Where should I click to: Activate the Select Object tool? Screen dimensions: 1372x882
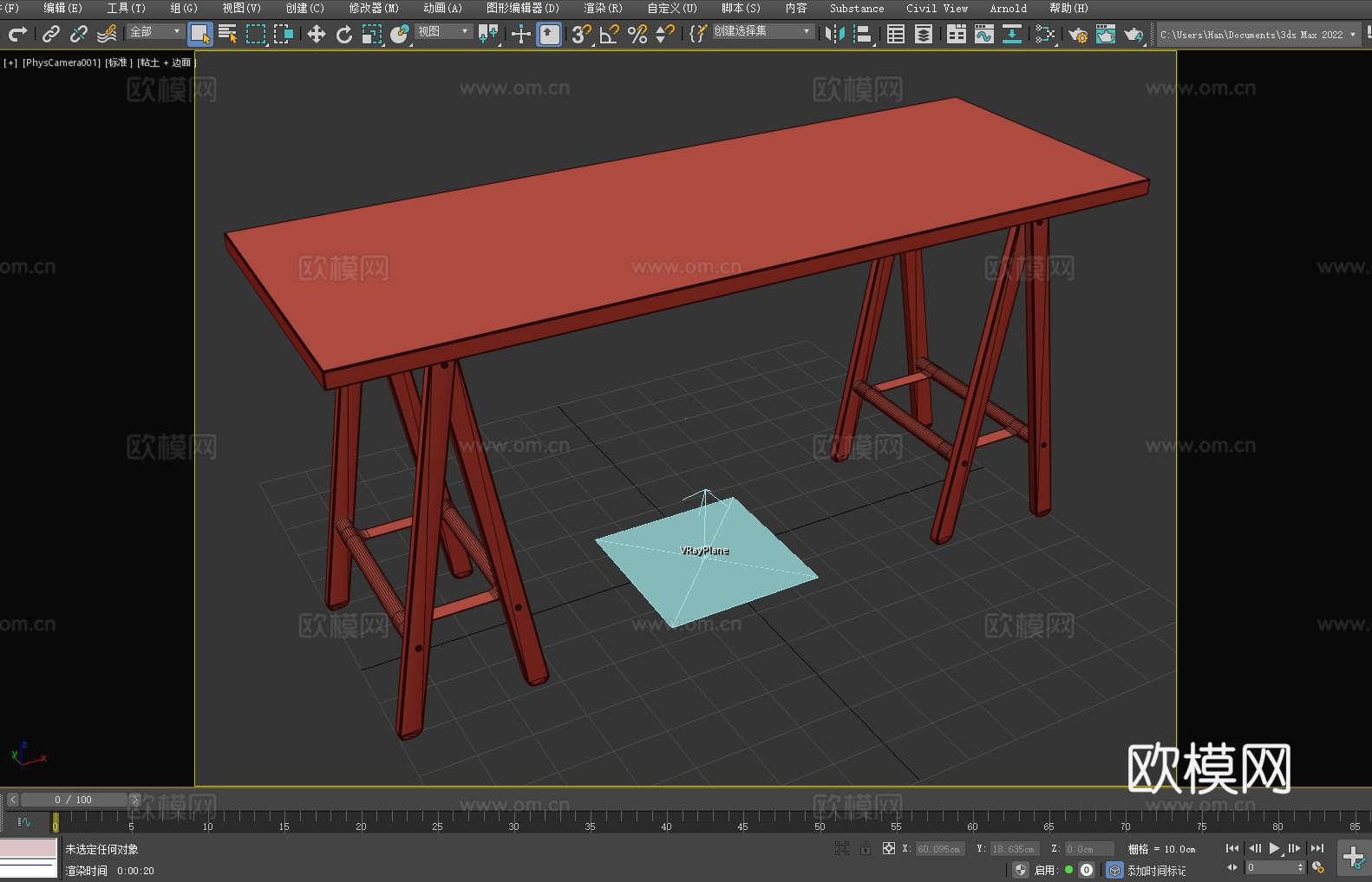[x=200, y=34]
